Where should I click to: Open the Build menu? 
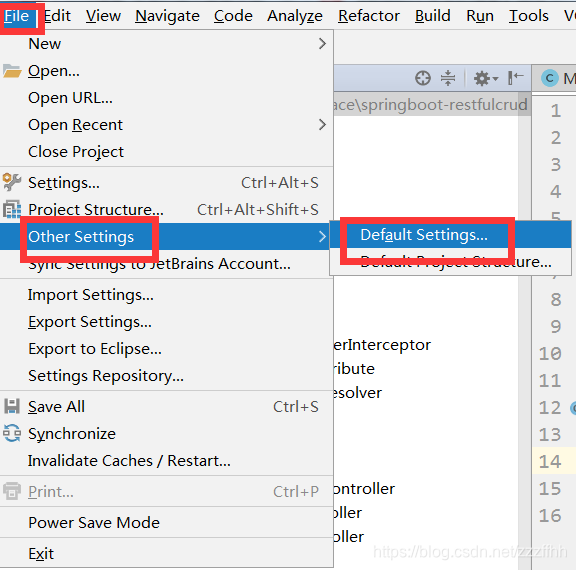[433, 16]
